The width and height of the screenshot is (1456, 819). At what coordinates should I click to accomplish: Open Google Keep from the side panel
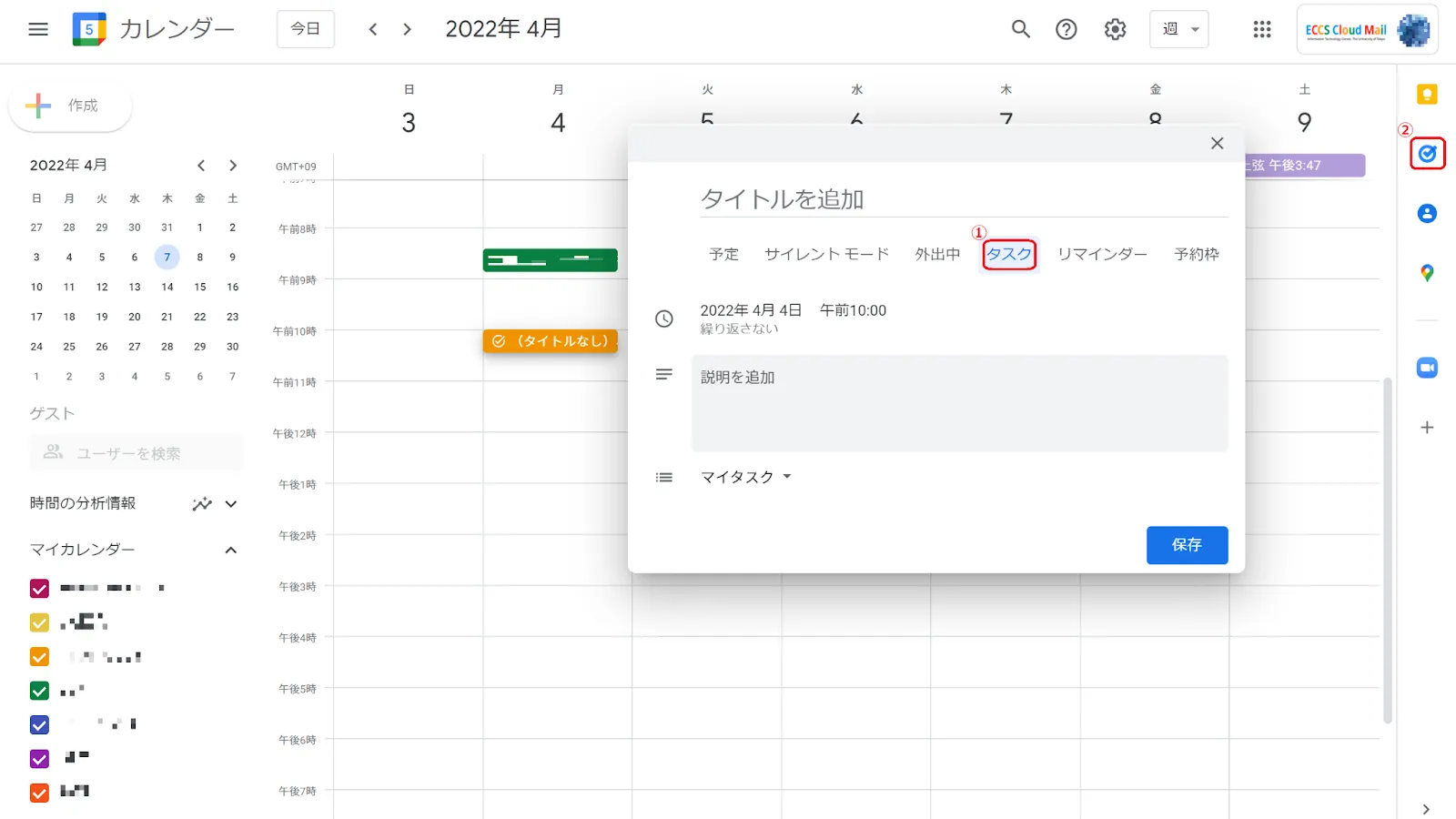tap(1426, 93)
